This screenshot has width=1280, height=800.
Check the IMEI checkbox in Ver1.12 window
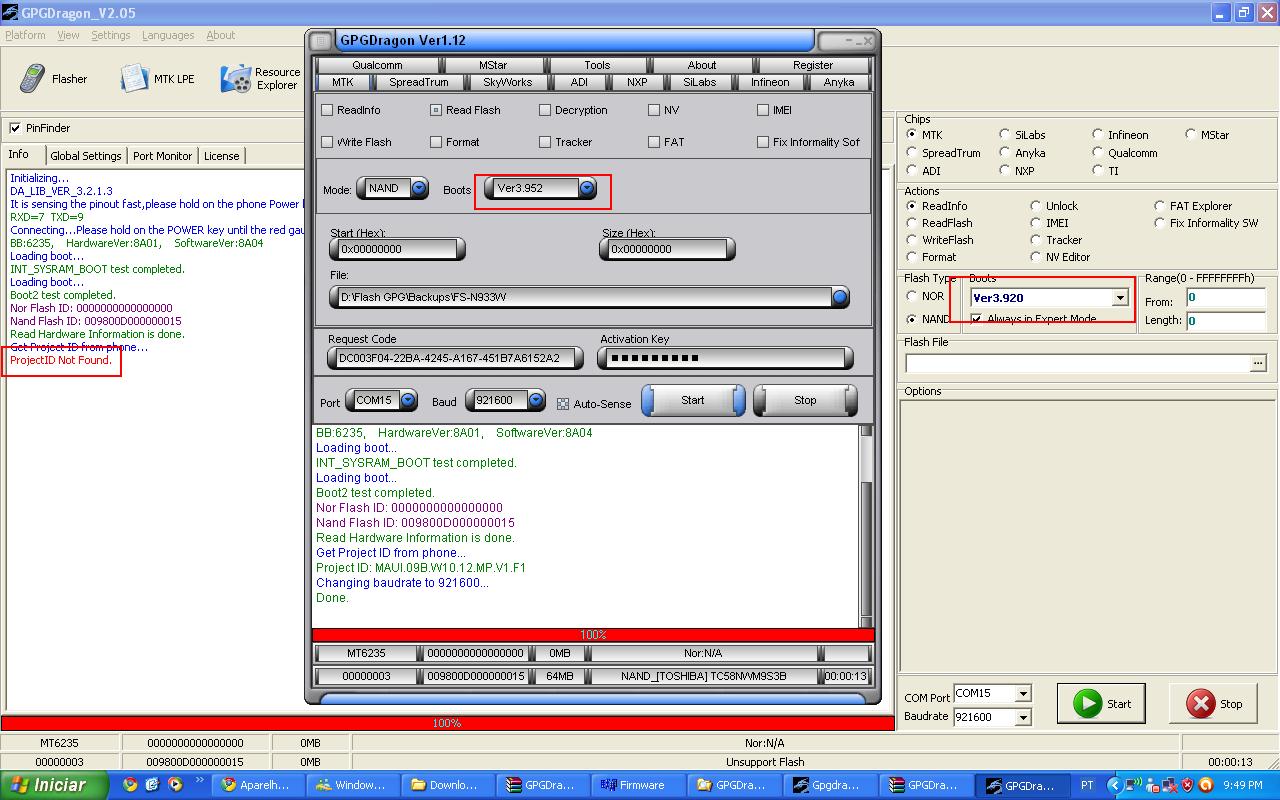(x=763, y=110)
